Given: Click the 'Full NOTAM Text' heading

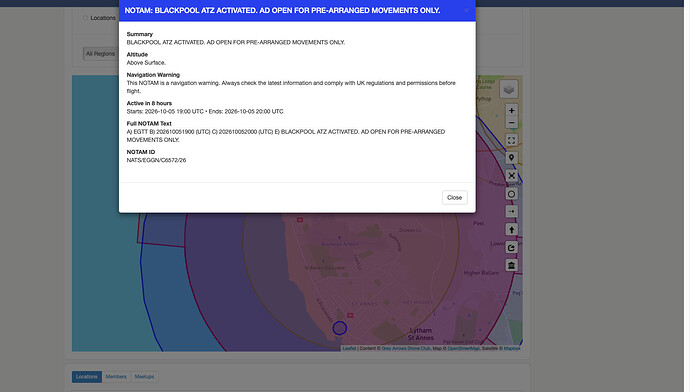Looking at the screenshot, I should pyautogui.click(x=149, y=124).
